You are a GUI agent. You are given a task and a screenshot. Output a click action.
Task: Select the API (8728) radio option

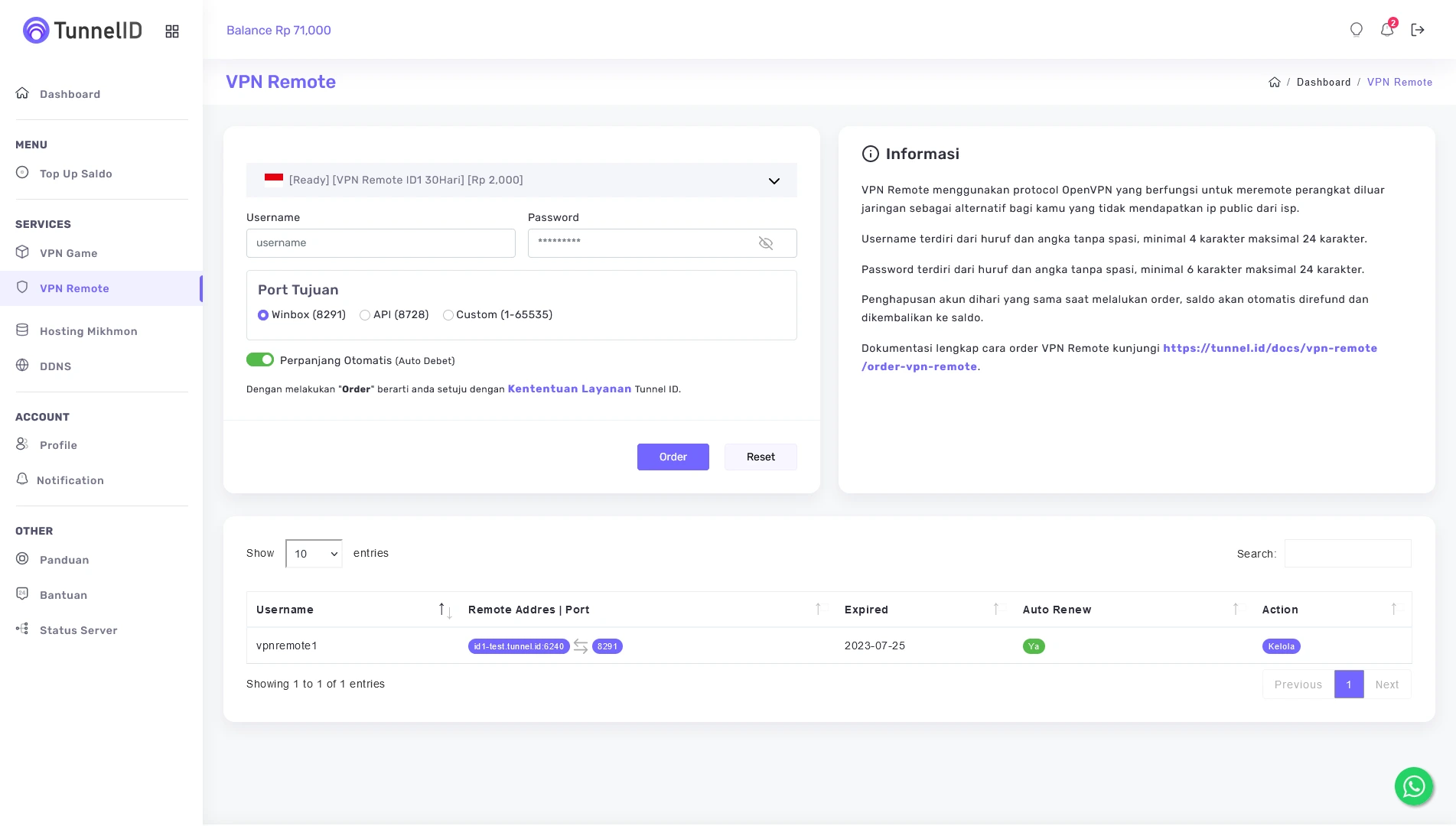(x=365, y=315)
